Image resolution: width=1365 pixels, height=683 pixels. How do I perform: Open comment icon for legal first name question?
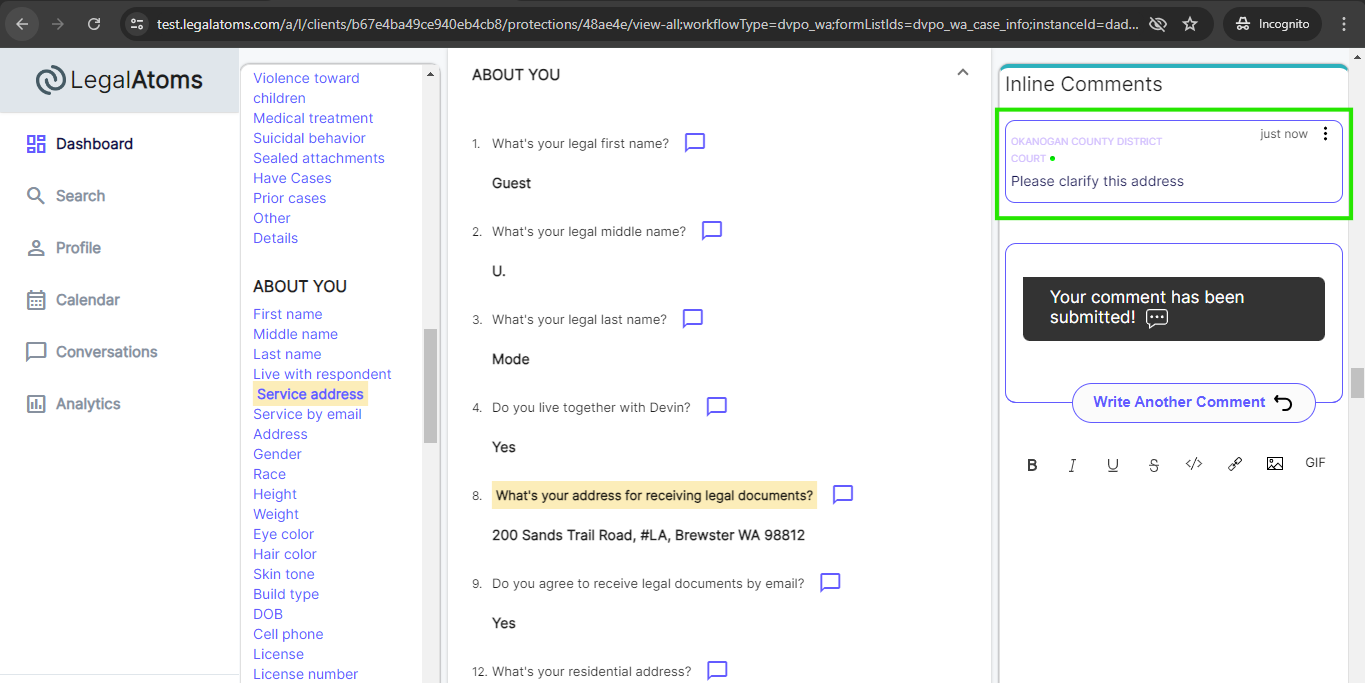click(x=695, y=143)
